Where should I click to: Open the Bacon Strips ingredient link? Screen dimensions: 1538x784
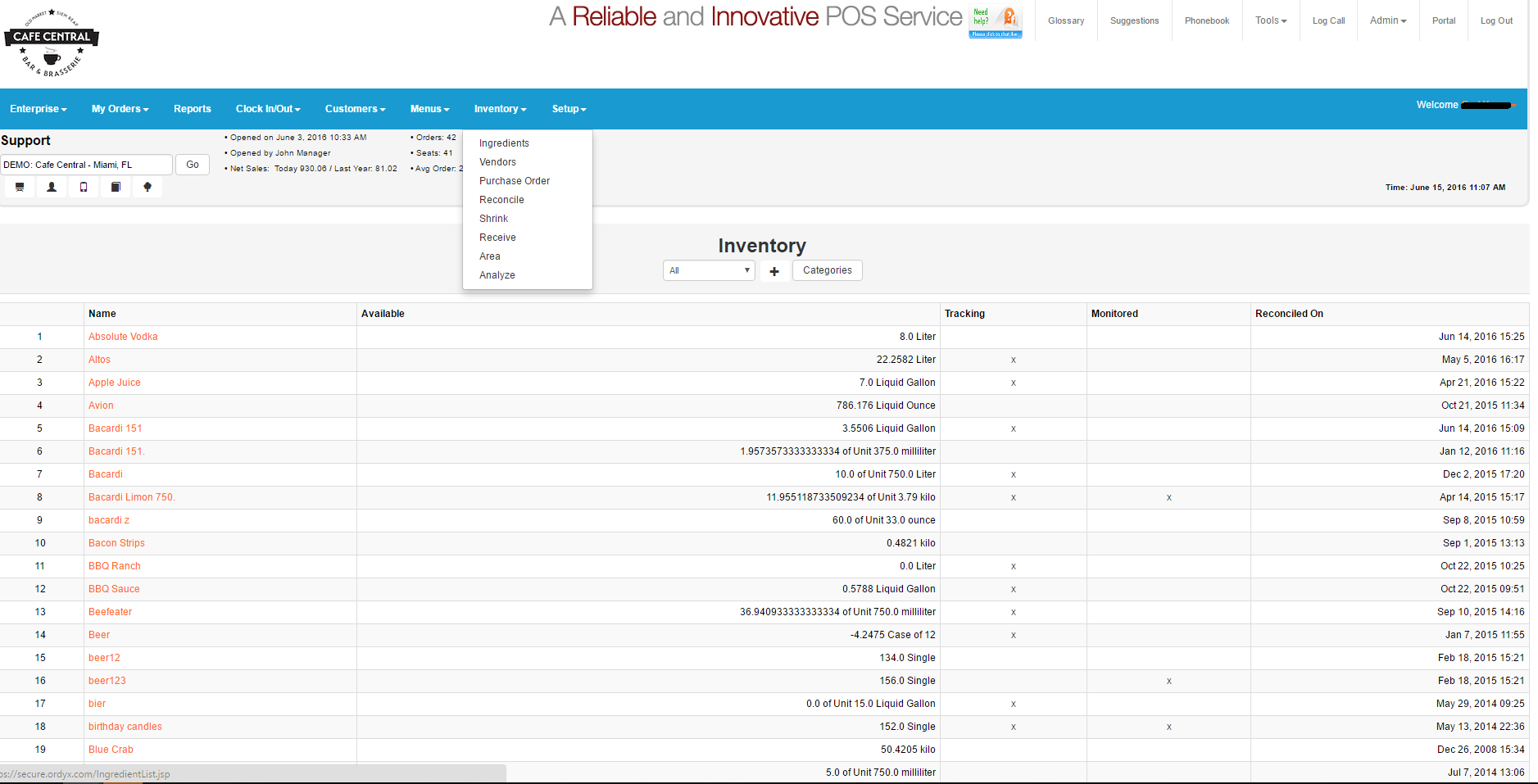(116, 543)
